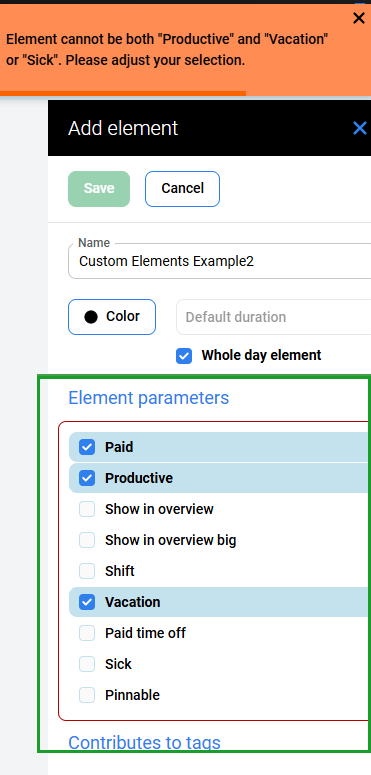Viewport: 371px width, 775px height.
Task: Check the Pinnable checkbox
Action: (87, 695)
